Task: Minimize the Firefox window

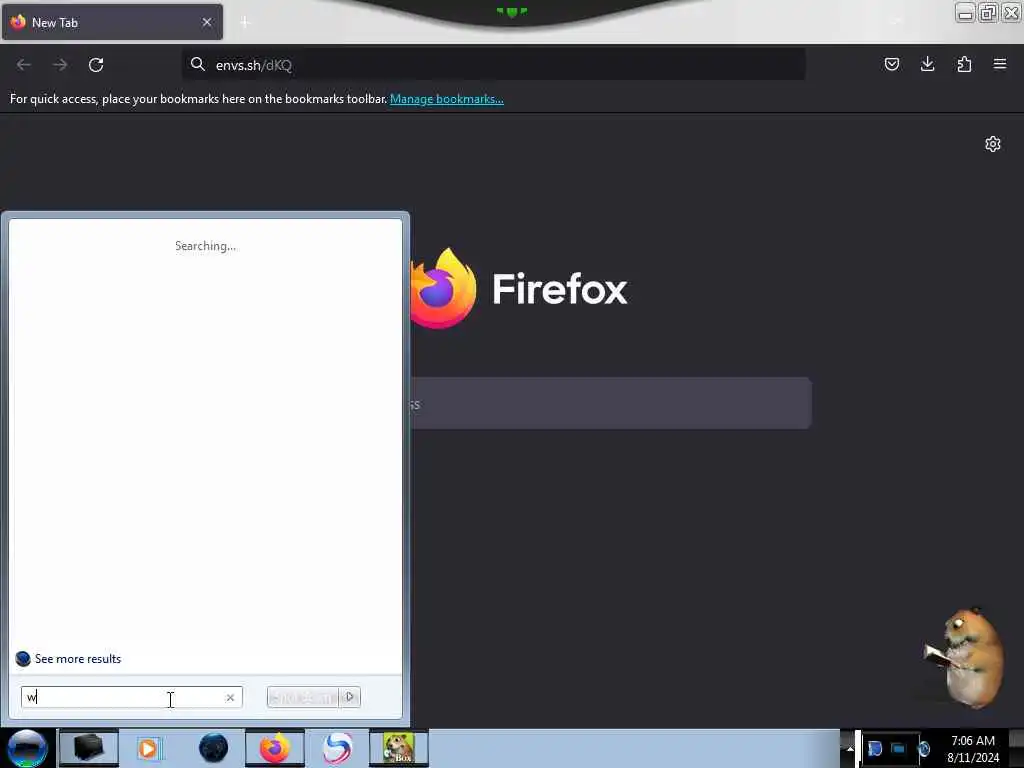Action: (x=965, y=12)
